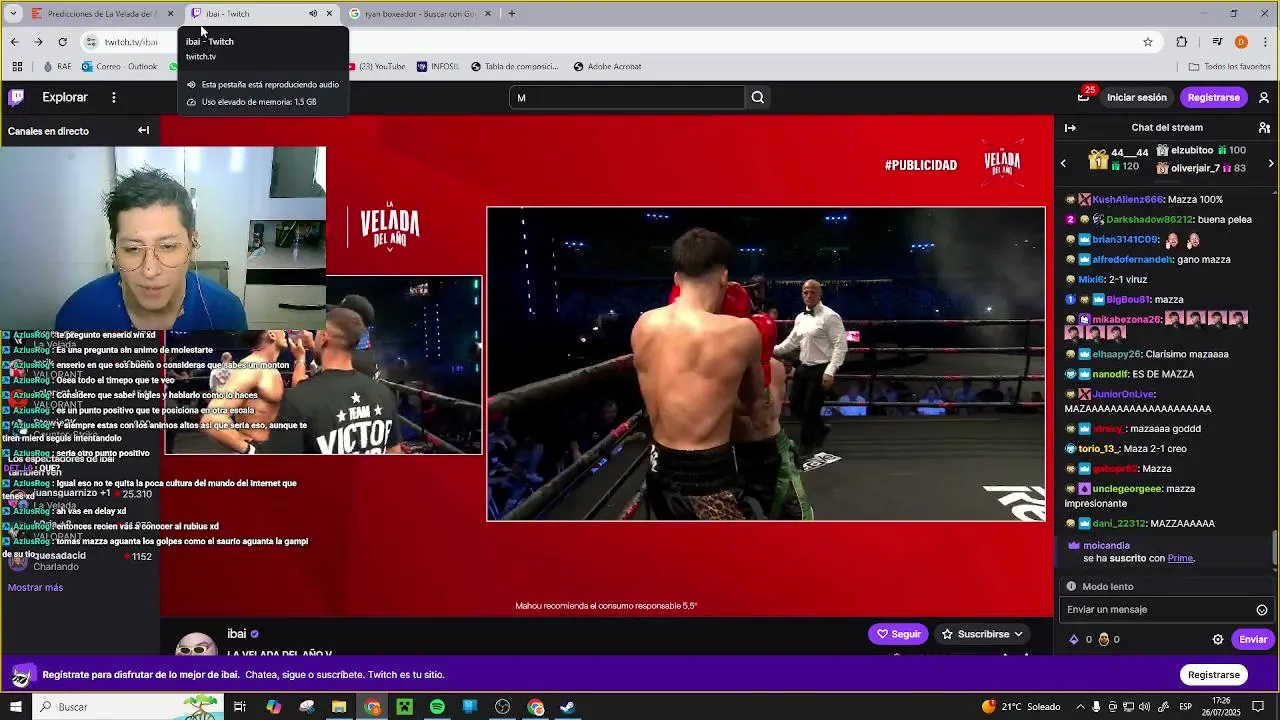This screenshot has height=720, width=1280.
Task: View site information icon in address bar
Action: pyautogui.click(x=91, y=42)
